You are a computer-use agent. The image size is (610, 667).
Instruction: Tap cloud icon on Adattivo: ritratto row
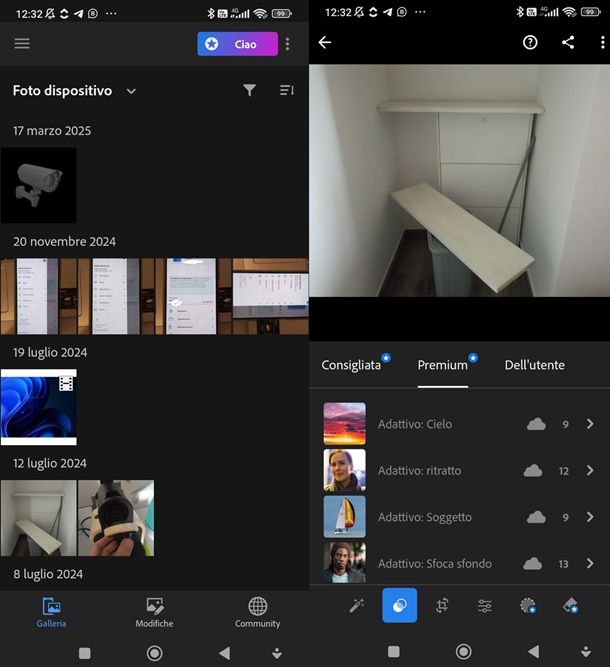click(533, 470)
